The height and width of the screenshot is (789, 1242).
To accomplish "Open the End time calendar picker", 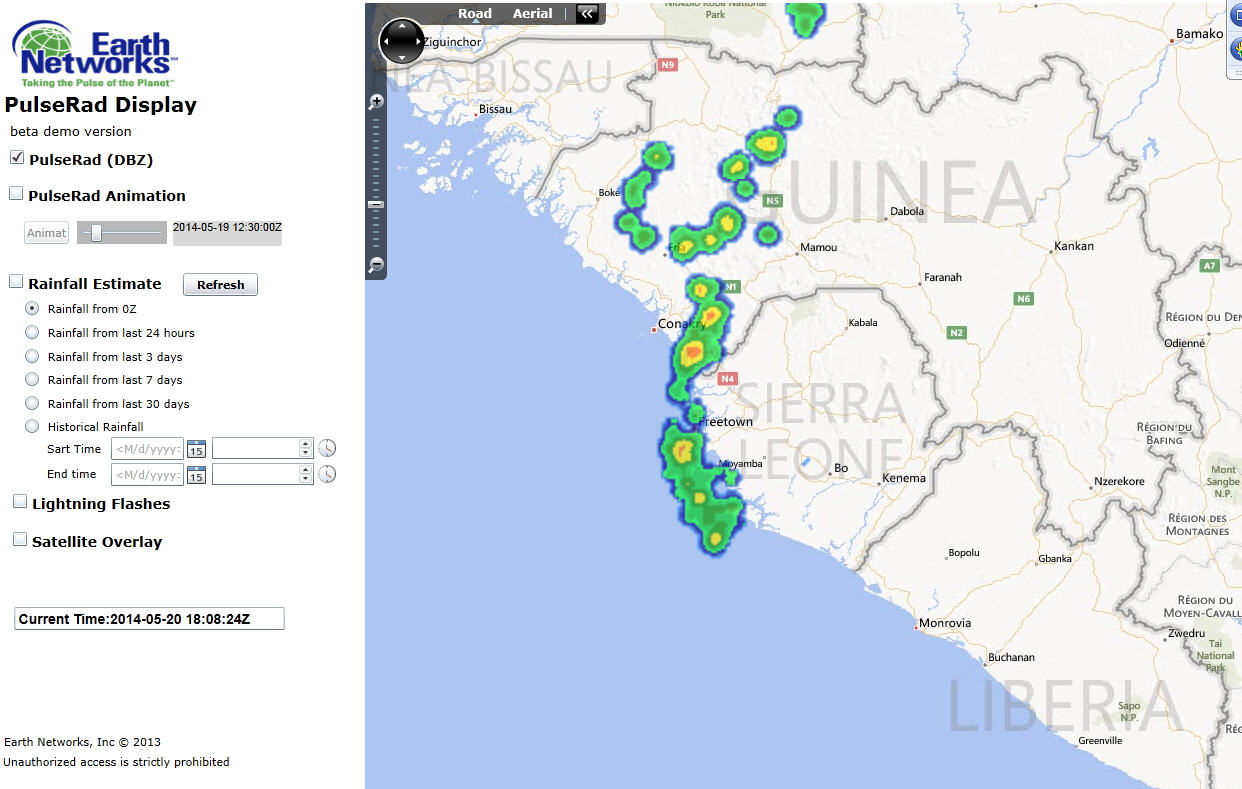I will (x=196, y=474).
